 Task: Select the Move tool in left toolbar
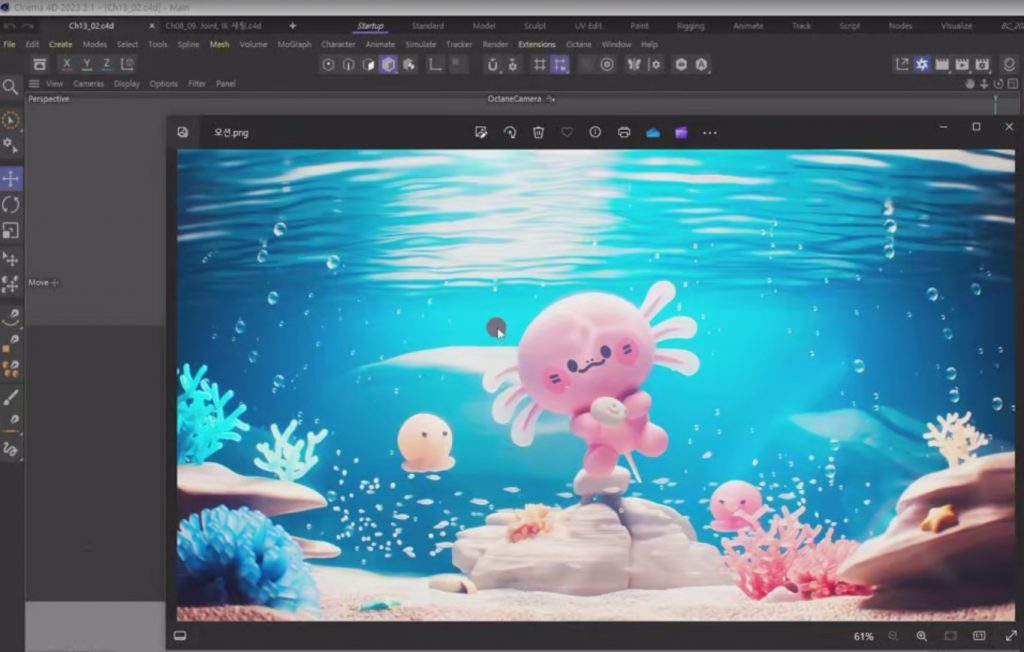point(10,178)
